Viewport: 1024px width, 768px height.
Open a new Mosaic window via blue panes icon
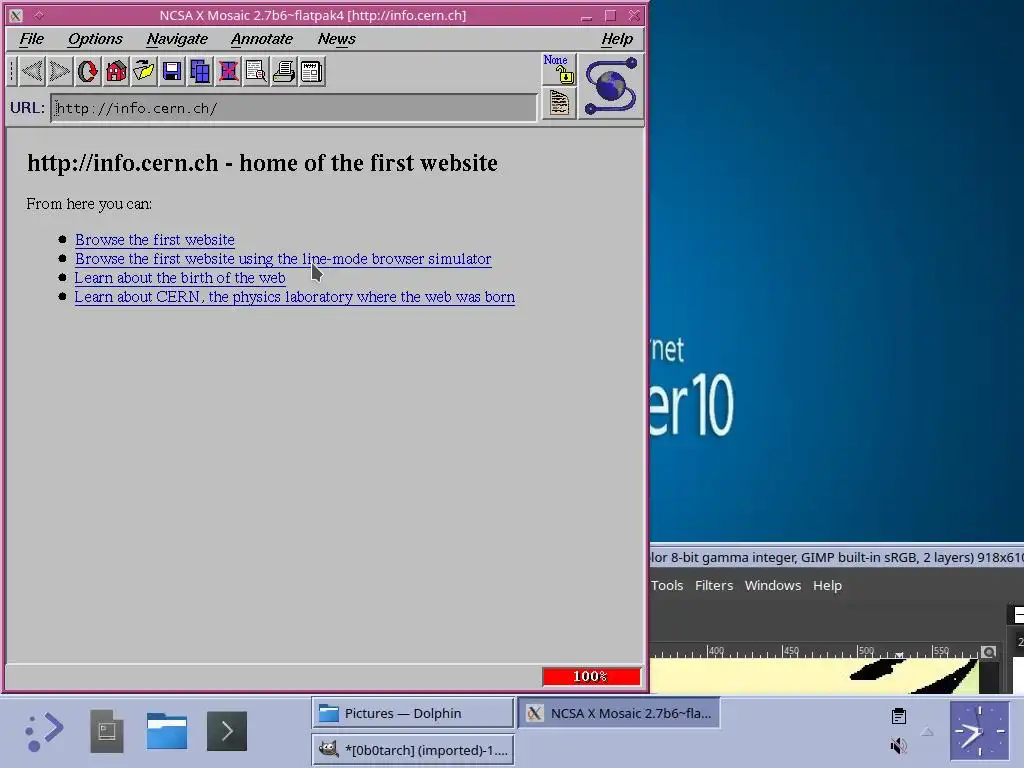point(200,71)
